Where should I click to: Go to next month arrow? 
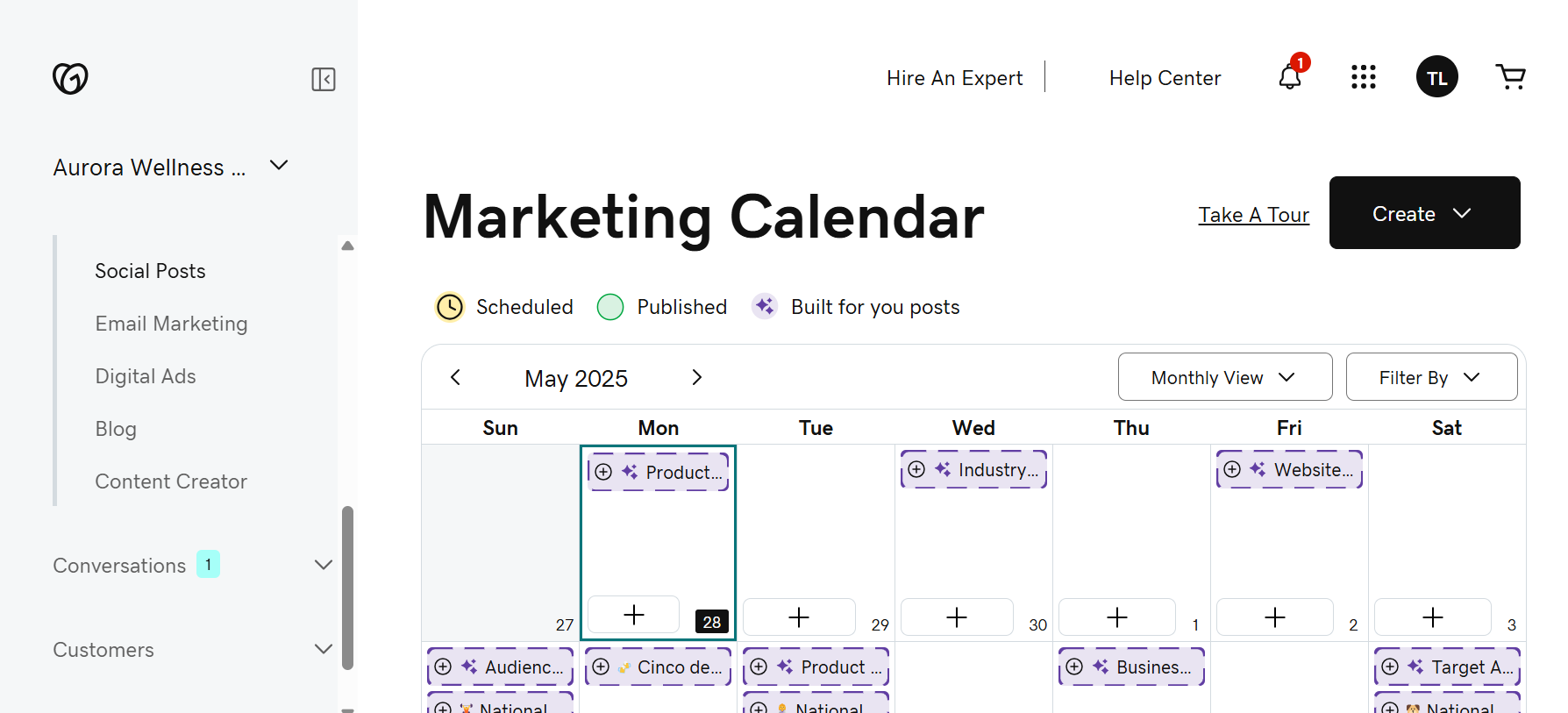[x=696, y=377]
